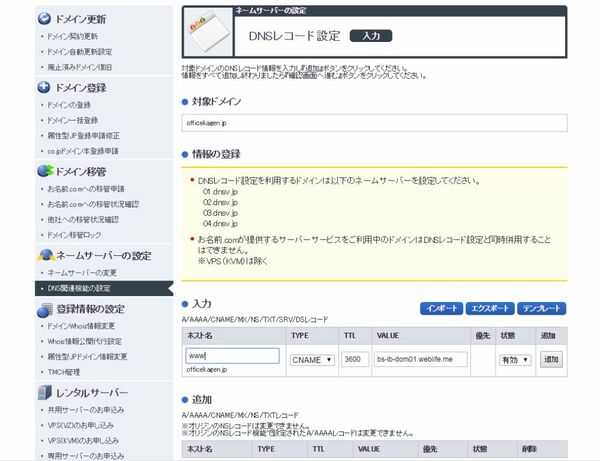Open TMCH管理 link
This screenshot has width=600, height=461.
pyautogui.click(x=64, y=372)
